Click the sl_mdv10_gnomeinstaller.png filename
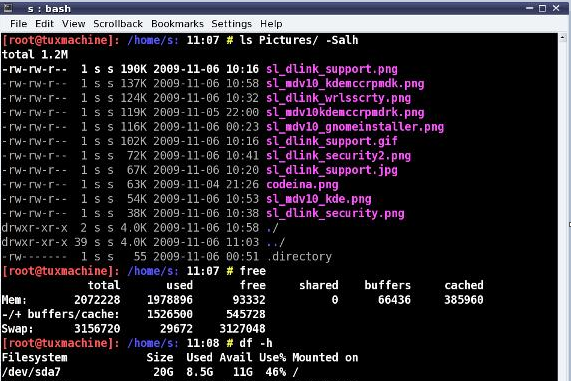 355,127
